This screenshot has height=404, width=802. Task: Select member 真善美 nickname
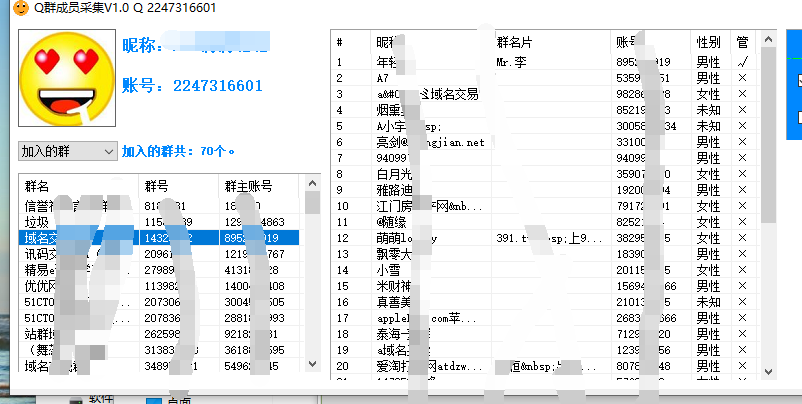(394, 302)
